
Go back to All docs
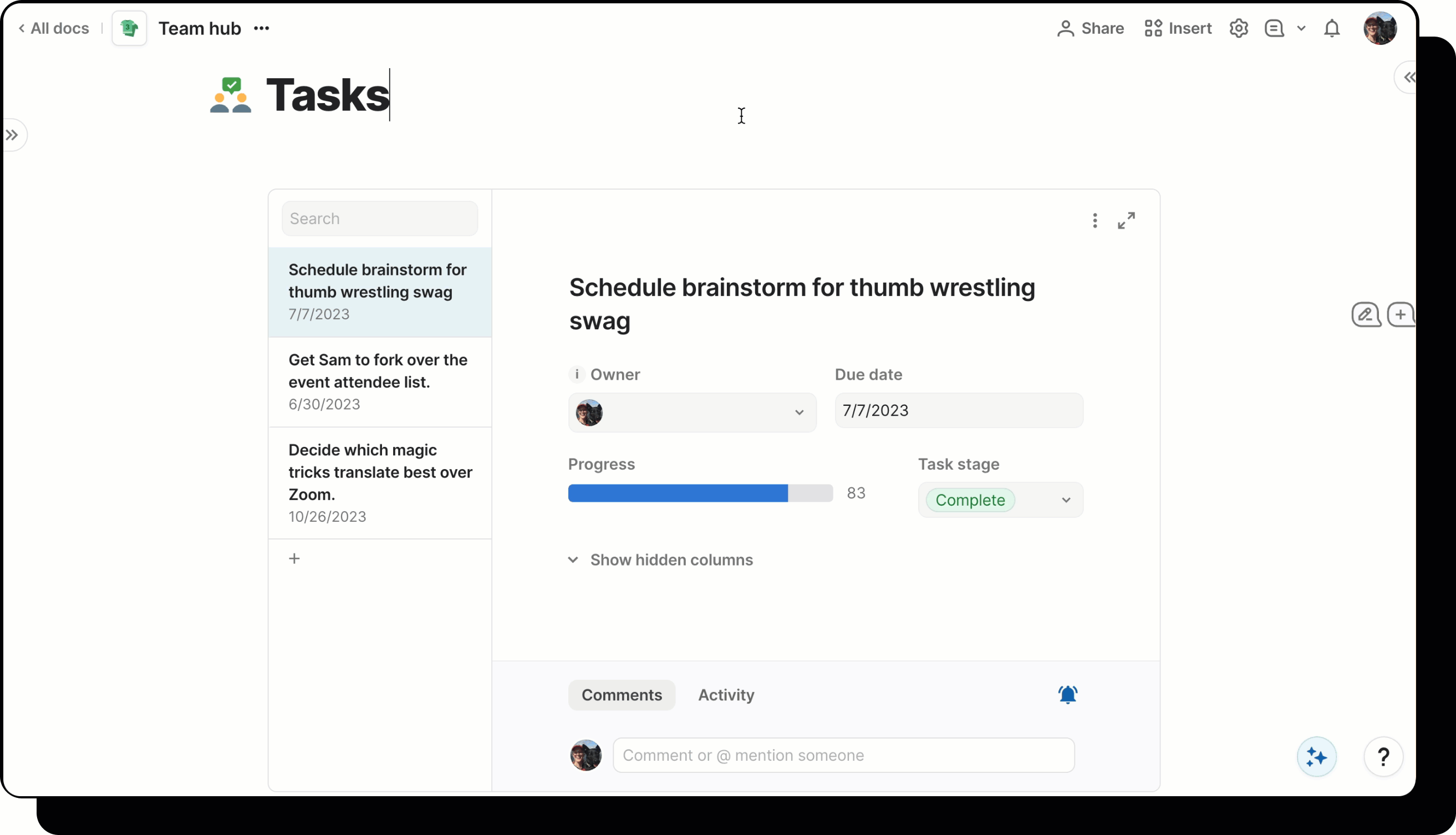coord(53,28)
